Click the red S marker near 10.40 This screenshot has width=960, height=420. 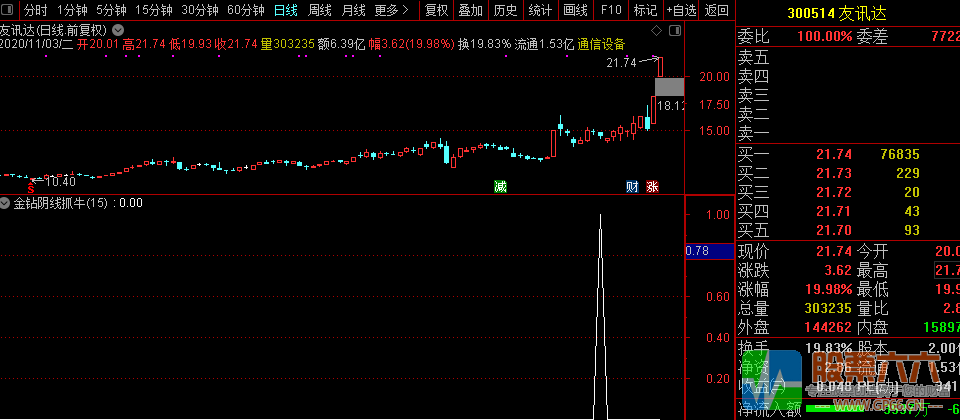click(x=31, y=190)
